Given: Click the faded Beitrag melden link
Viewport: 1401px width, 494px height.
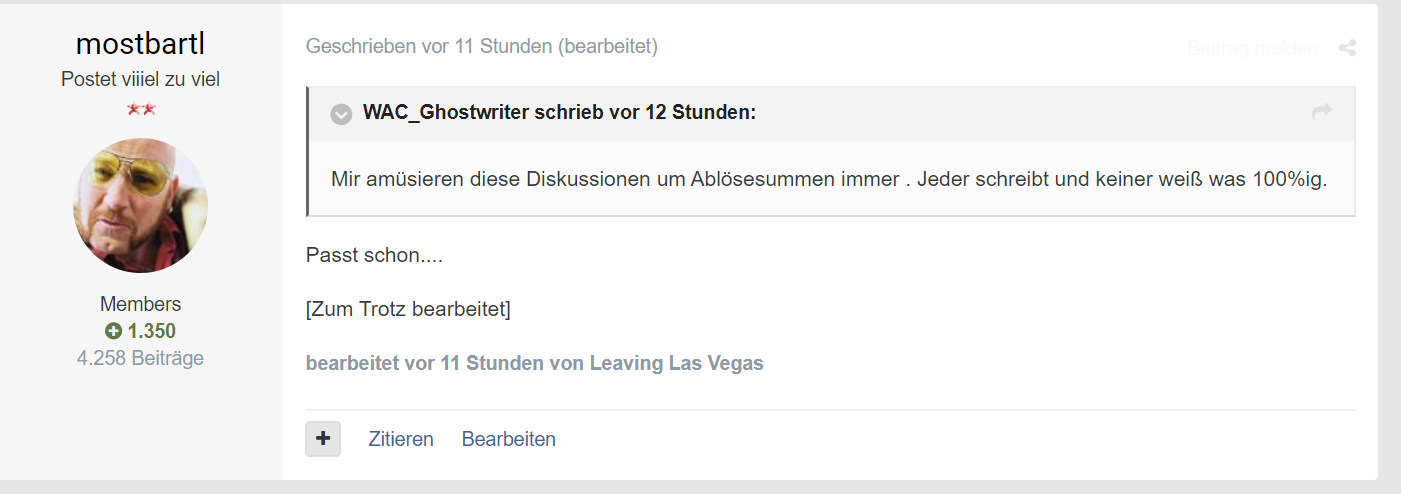Looking at the screenshot, I should (x=1252, y=48).
